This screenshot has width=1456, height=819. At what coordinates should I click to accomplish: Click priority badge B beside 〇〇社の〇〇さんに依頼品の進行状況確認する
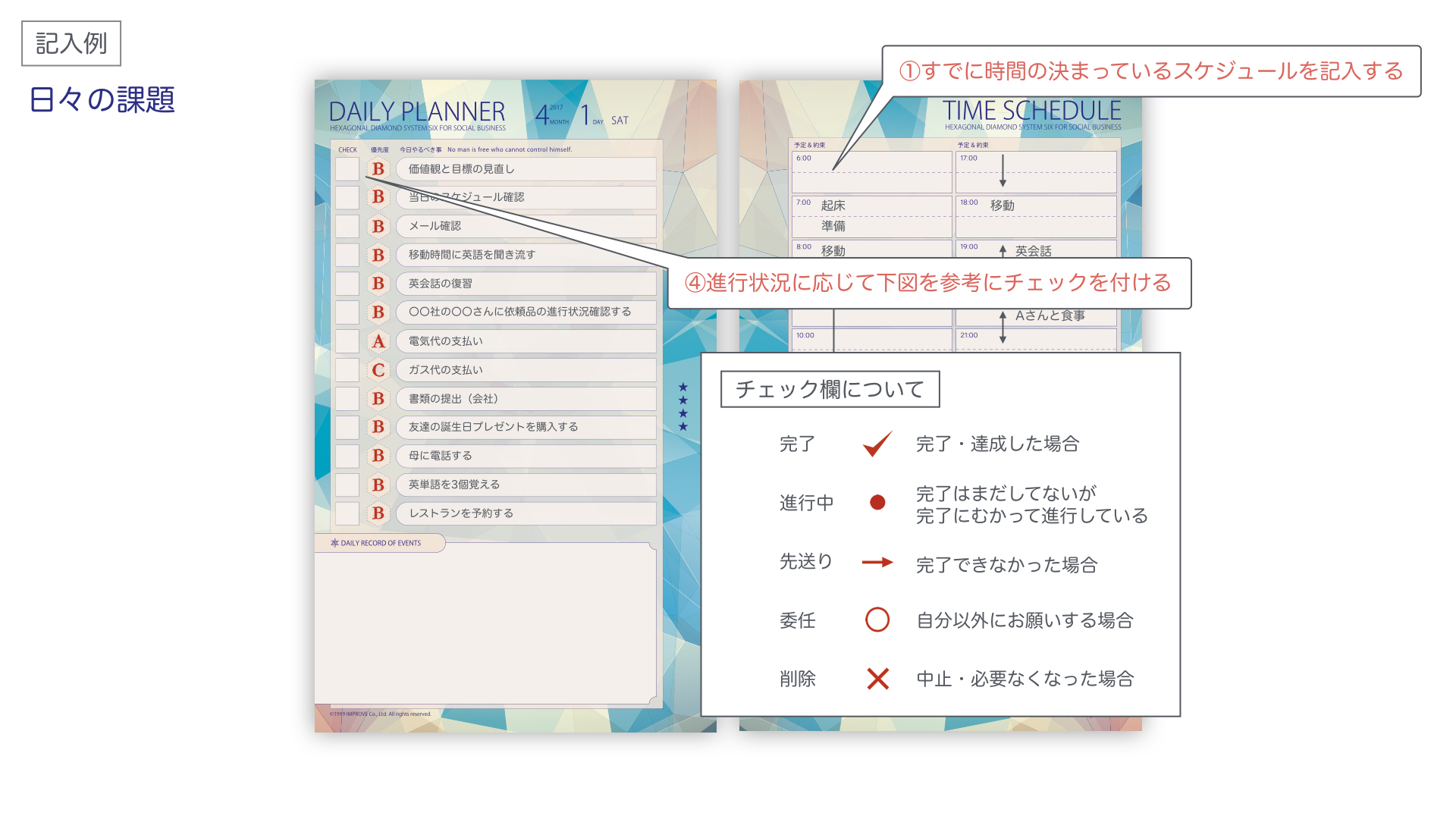(378, 312)
